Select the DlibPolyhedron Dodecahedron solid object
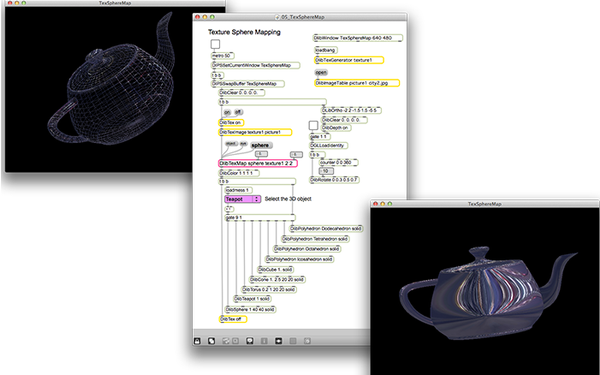This screenshot has height=375, width=600. [326, 228]
